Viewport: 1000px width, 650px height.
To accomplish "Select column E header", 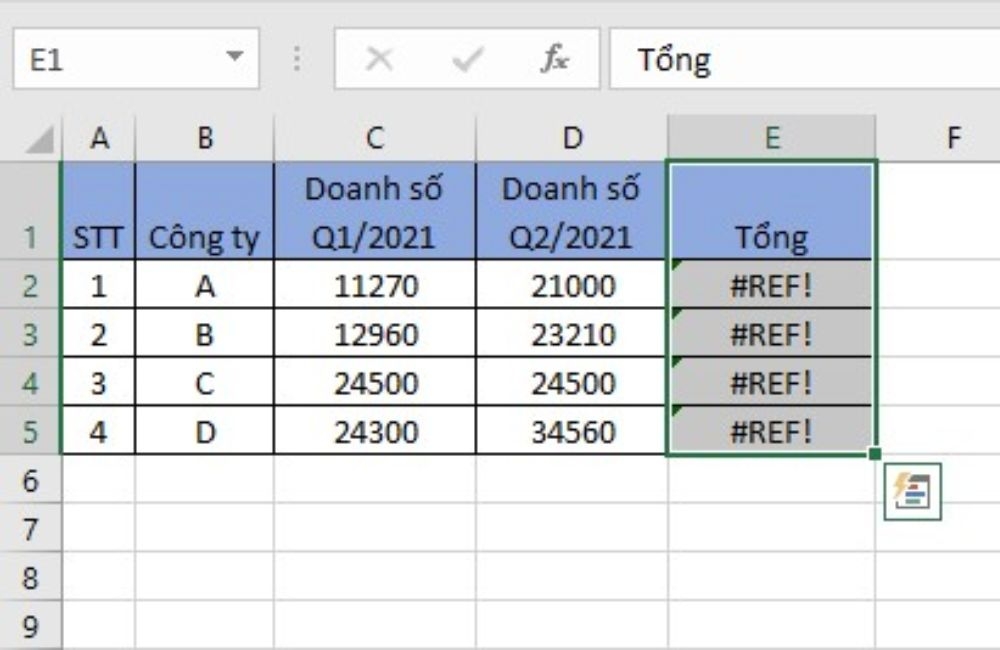I will pyautogui.click(x=772, y=138).
